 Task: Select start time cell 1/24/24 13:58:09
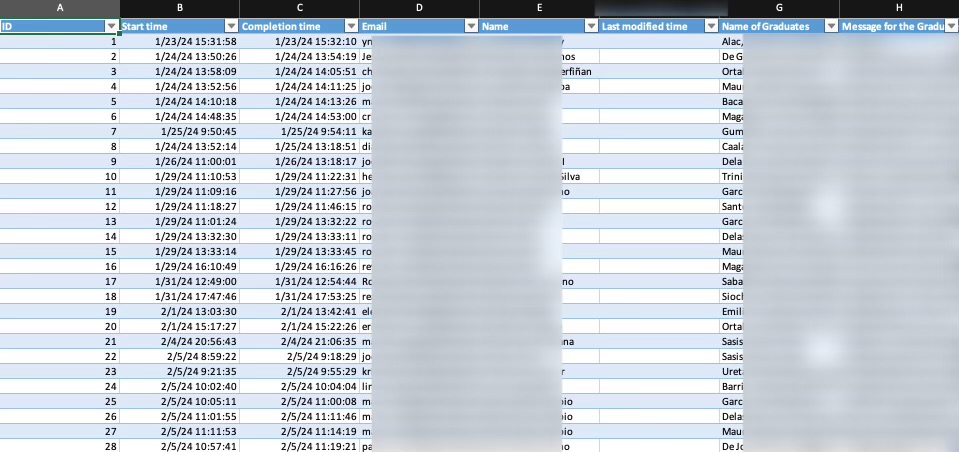pyautogui.click(x=179, y=72)
